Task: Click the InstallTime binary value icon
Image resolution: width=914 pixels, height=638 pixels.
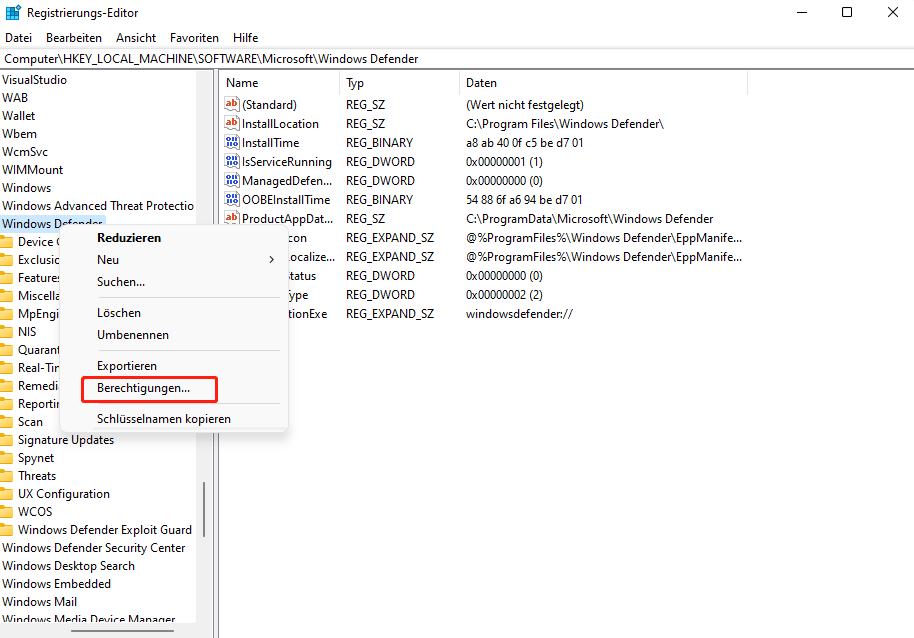Action: [232, 142]
